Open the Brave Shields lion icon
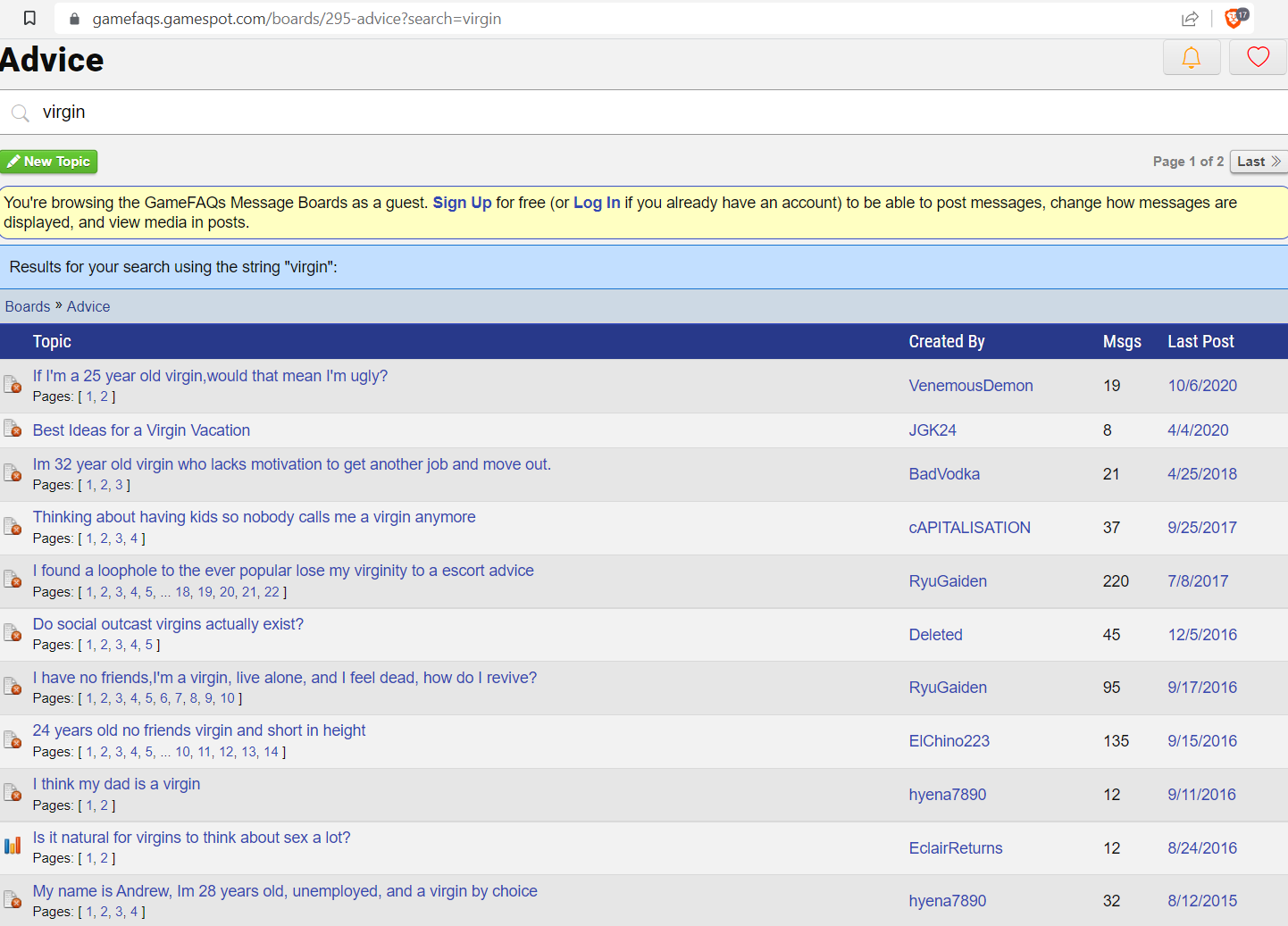Image resolution: width=1288 pixels, height=926 pixels. point(1235,18)
